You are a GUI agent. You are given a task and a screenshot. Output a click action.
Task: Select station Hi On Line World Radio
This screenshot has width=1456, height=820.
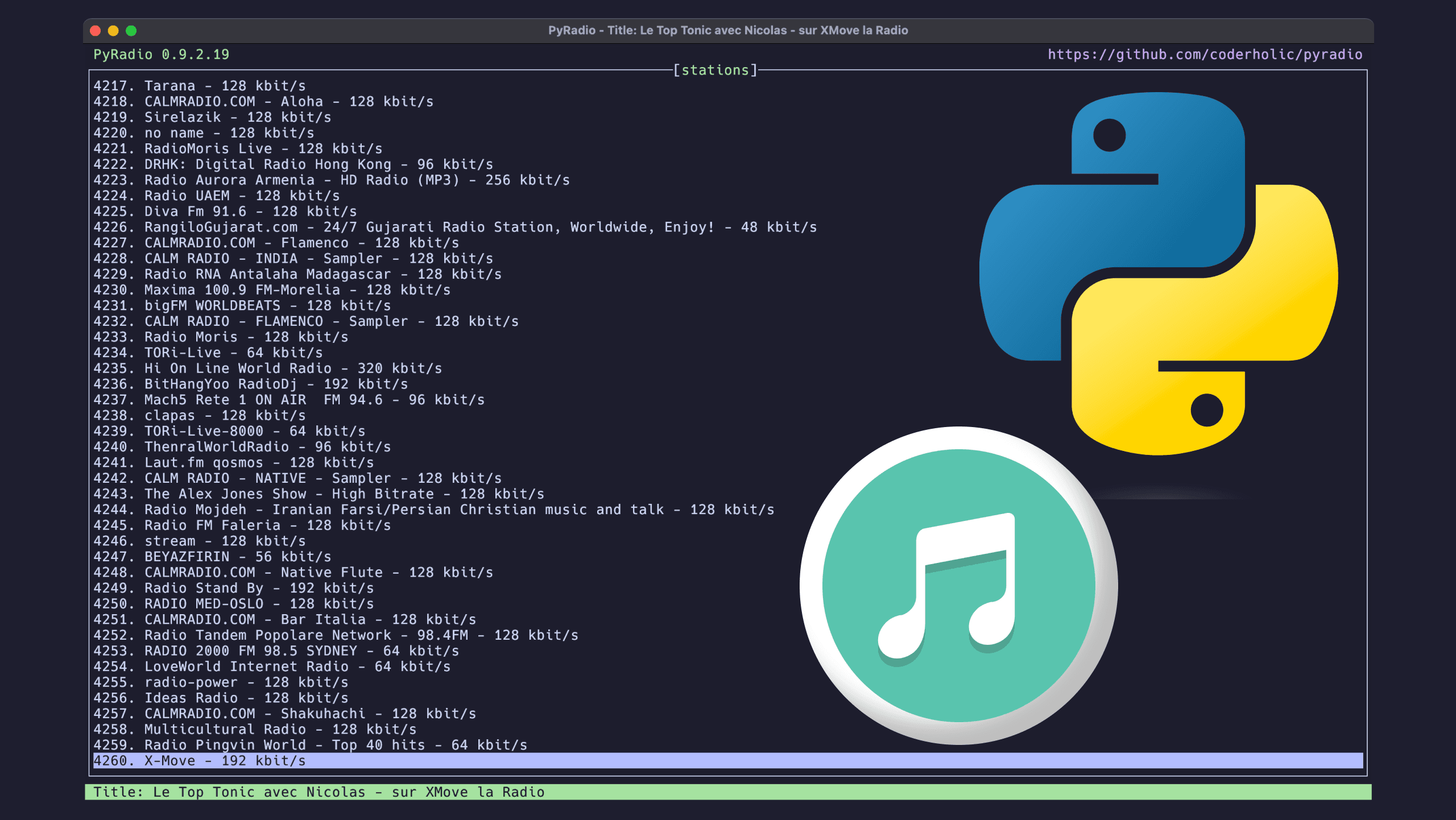(x=267, y=368)
